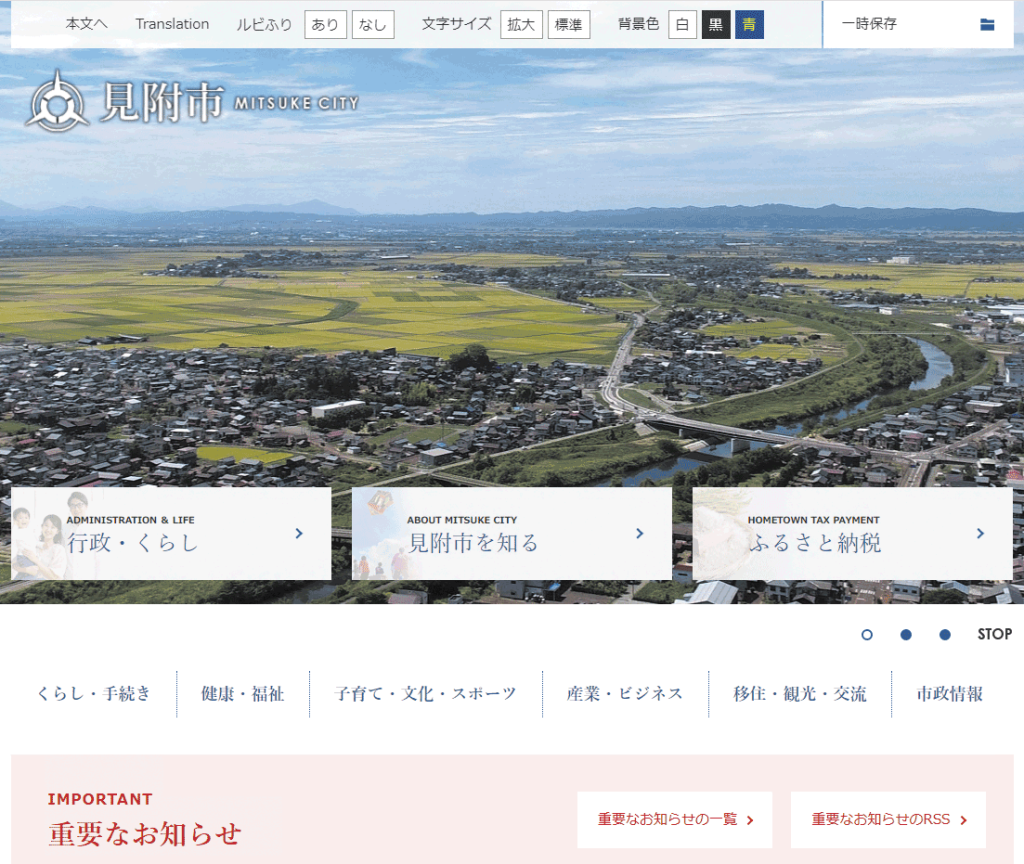Image resolution: width=1024 pixels, height=864 pixels.
Task: Open the Translation language selector
Action: (x=171, y=23)
